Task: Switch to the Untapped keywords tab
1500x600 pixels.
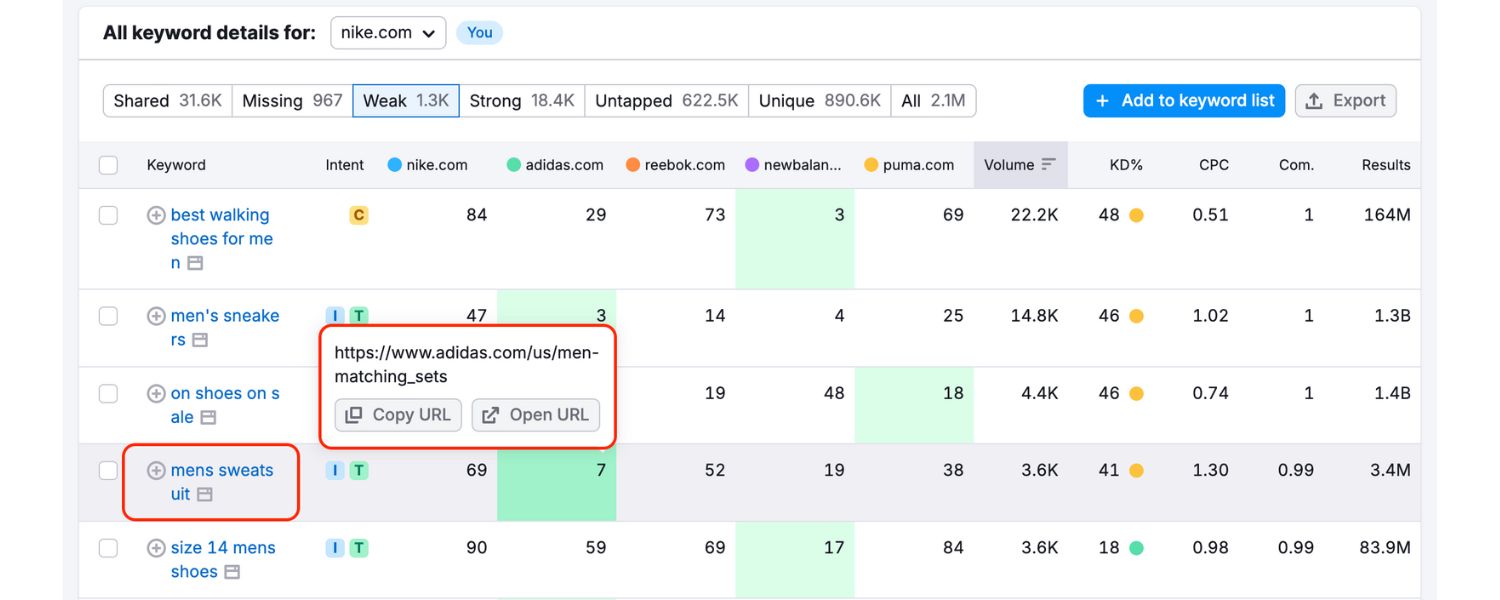Action: [x=666, y=100]
